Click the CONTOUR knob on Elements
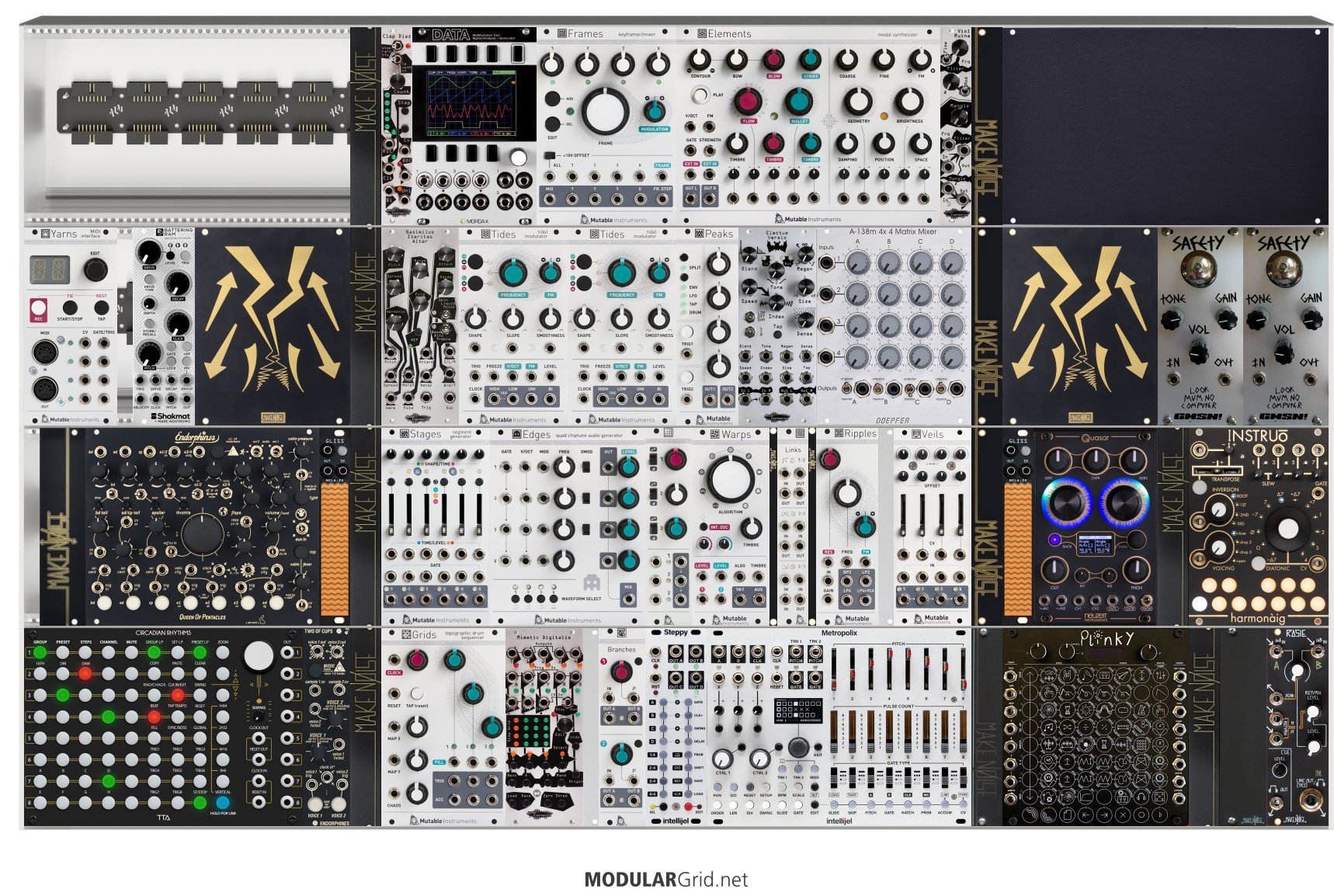The image size is (1334, 896). 700,59
